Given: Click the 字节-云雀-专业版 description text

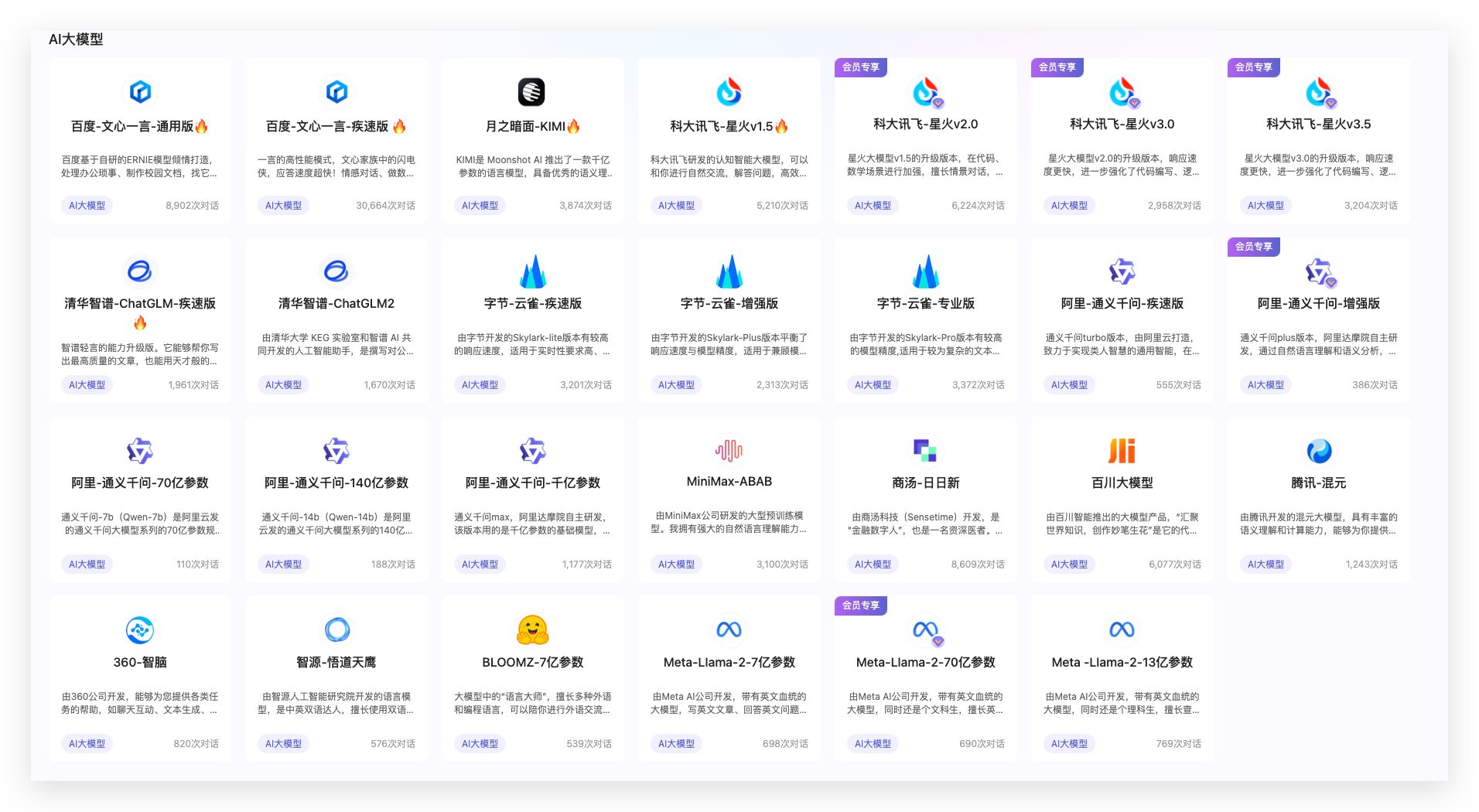Looking at the screenshot, I should pyautogui.click(x=926, y=344).
